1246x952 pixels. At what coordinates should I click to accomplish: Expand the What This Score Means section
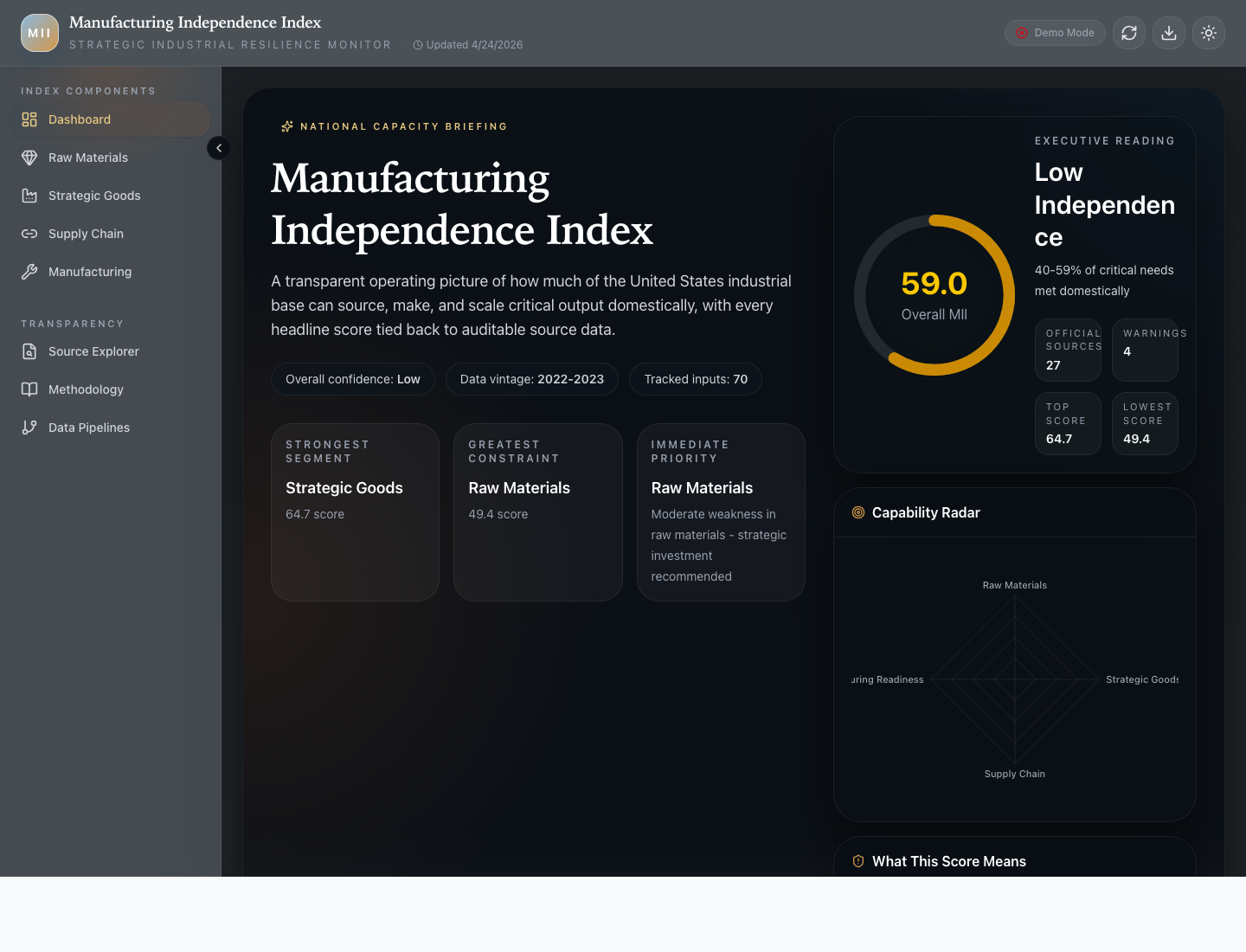(x=949, y=861)
